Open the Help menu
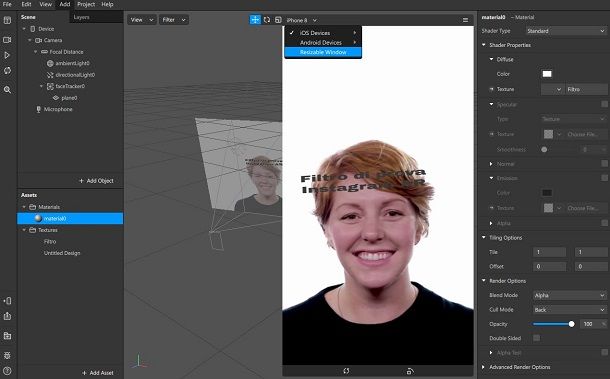Screen dimensions: 610x379 pyautogui.click(x=107, y=4)
